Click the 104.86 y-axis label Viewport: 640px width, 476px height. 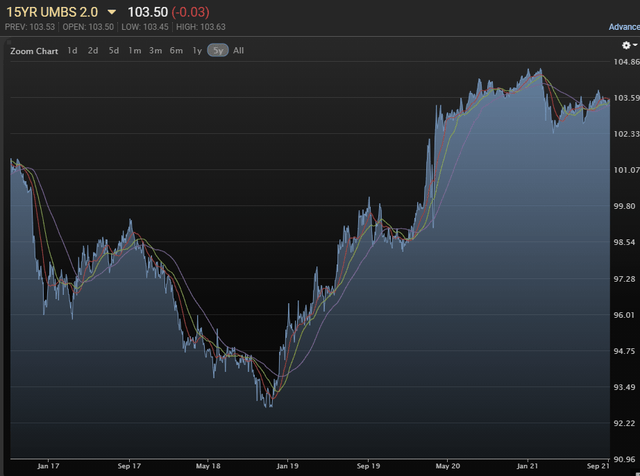(627, 62)
